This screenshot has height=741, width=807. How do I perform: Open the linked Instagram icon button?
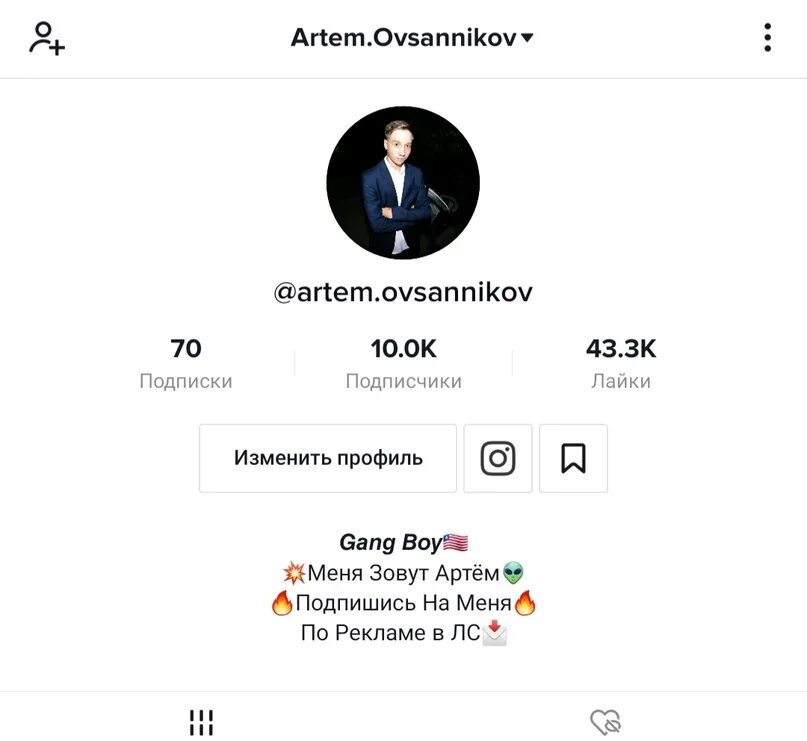[x=498, y=458]
